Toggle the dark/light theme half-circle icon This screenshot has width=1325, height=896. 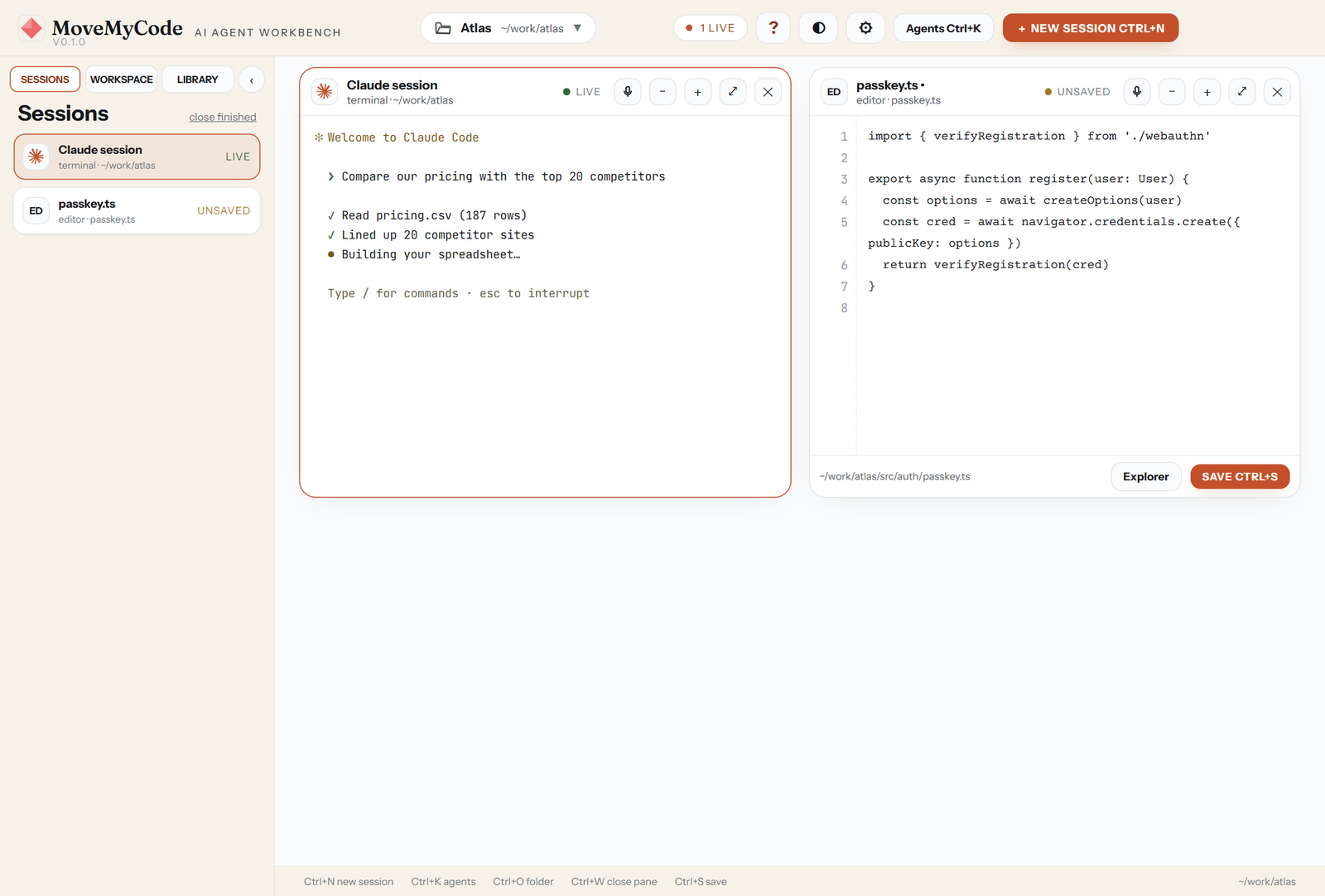click(819, 28)
